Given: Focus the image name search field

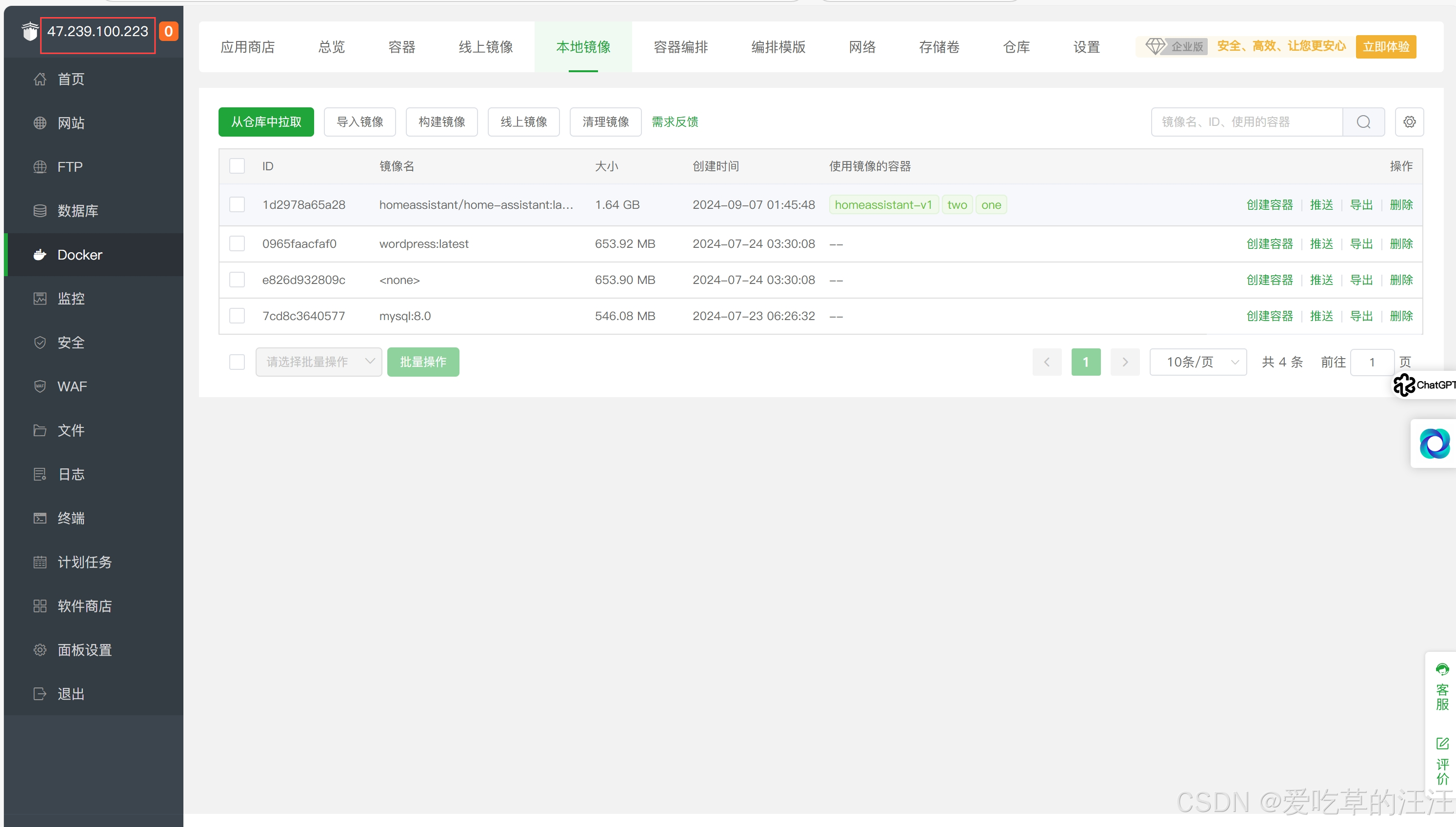Looking at the screenshot, I should (1246, 121).
